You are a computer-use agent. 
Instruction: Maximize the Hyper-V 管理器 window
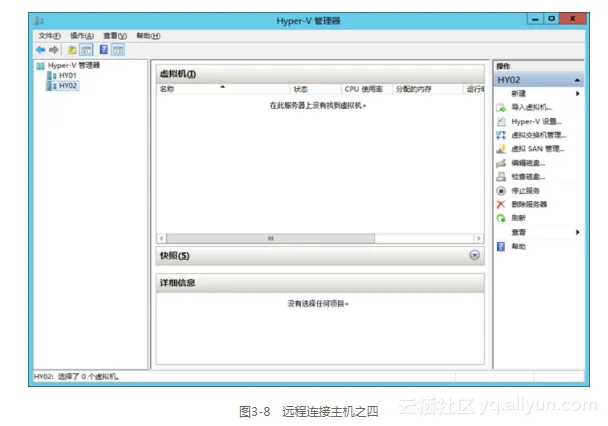pyautogui.click(x=551, y=19)
